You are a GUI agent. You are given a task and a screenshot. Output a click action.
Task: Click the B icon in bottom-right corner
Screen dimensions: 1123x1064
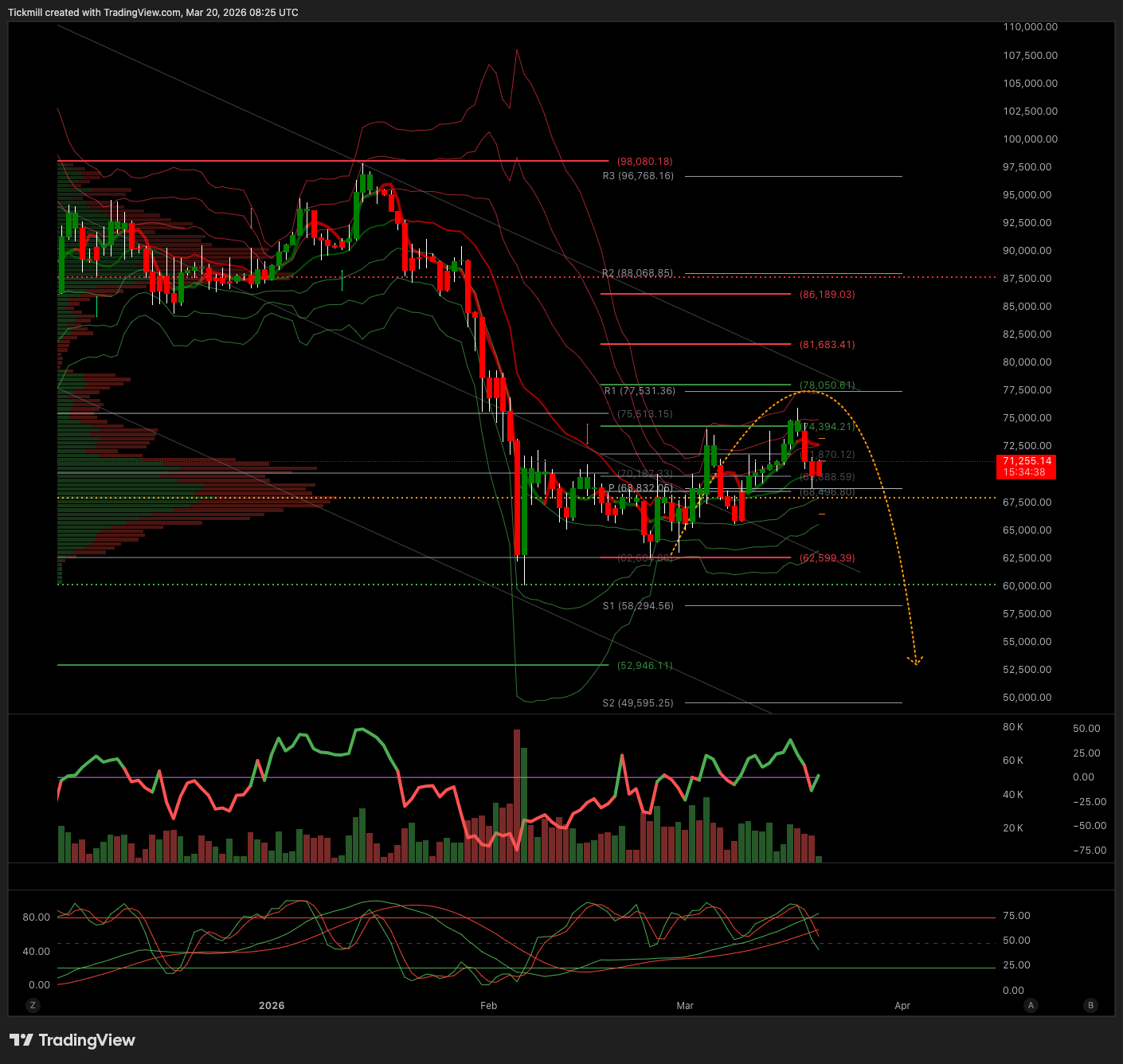pos(1090,1005)
